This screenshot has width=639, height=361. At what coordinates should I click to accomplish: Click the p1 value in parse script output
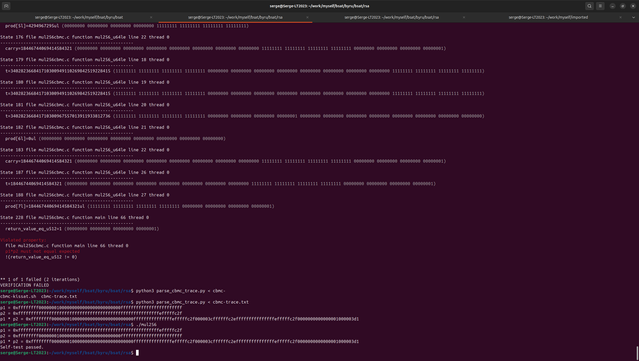point(91,308)
